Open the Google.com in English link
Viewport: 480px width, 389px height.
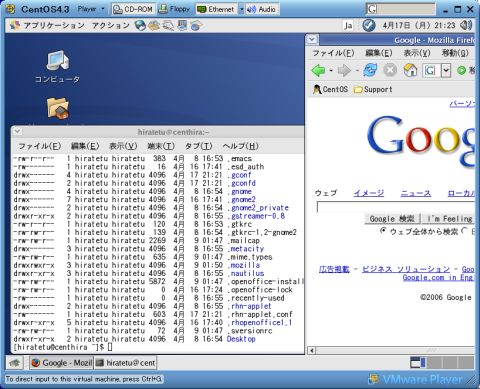coord(438,278)
